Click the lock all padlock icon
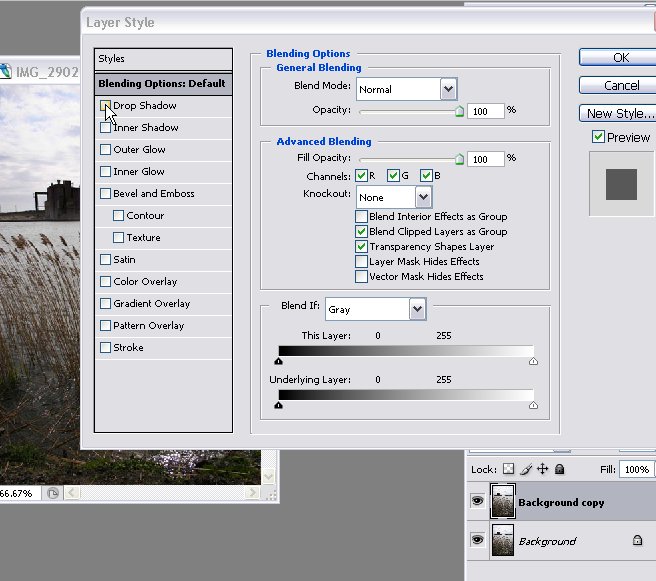Viewport: 656px width, 581px height. click(559, 468)
